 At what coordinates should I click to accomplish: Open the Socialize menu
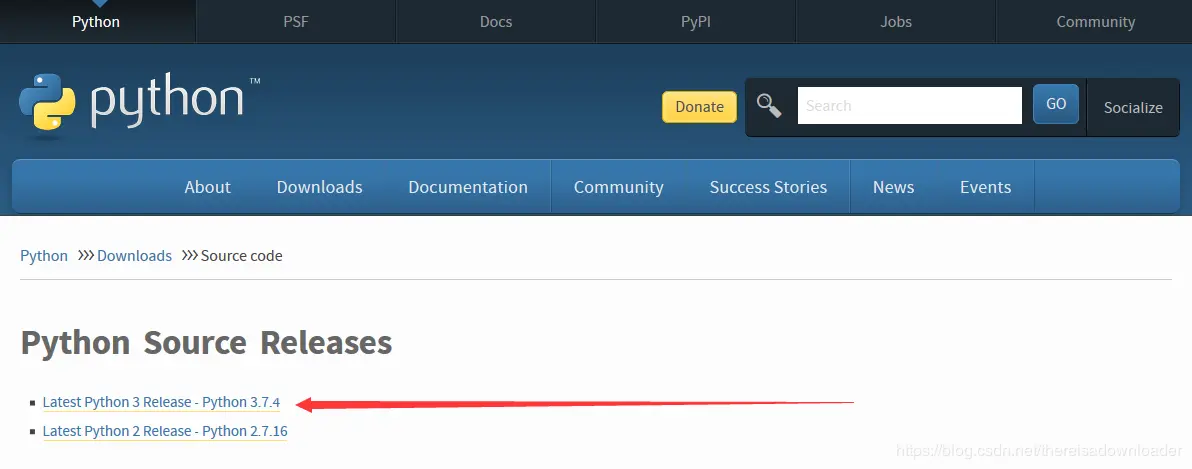pyautogui.click(x=1133, y=107)
